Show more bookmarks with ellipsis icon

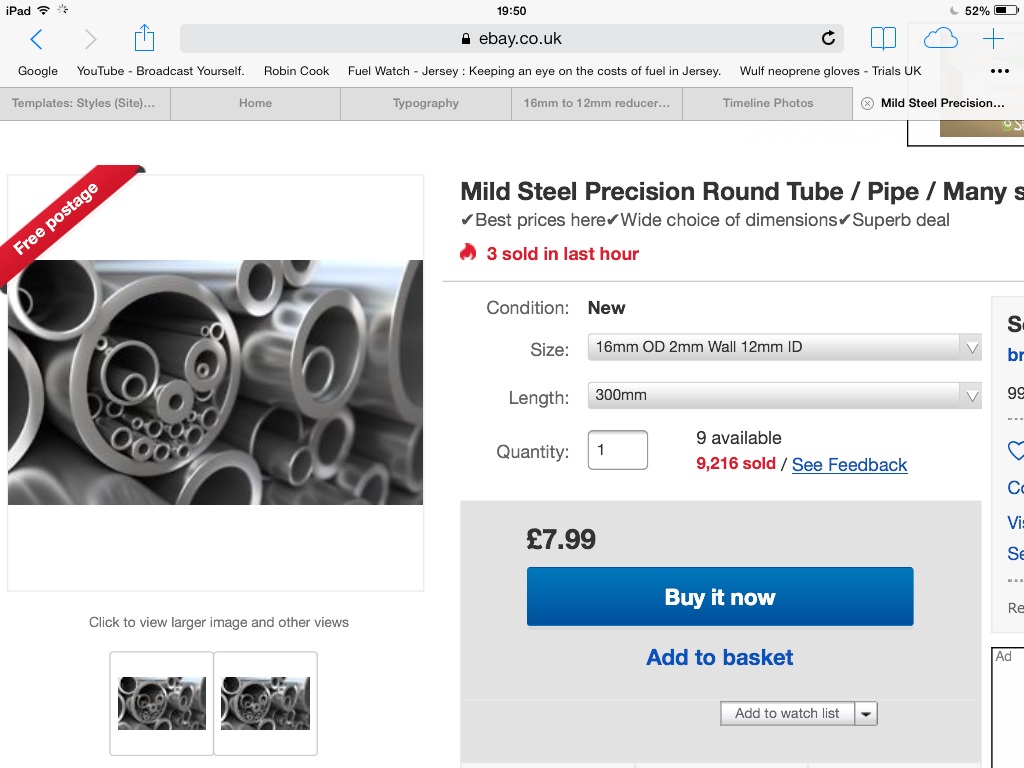click(999, 71)
